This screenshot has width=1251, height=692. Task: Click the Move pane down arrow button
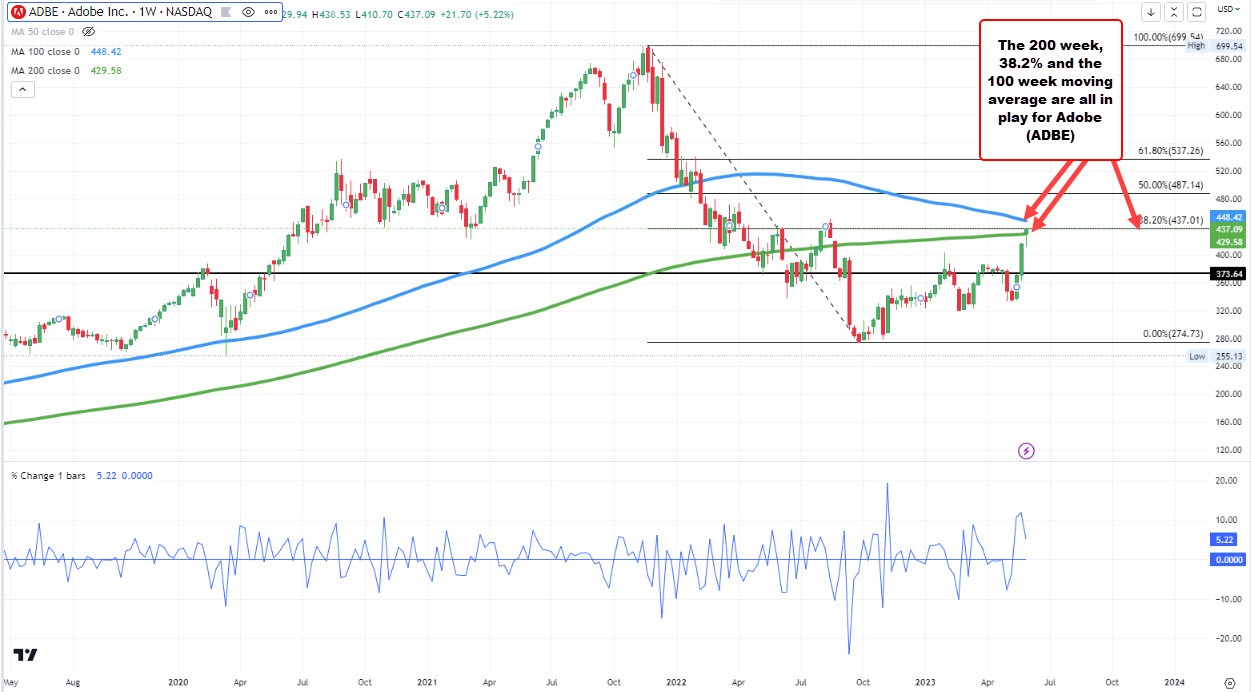pos(1152,13)
